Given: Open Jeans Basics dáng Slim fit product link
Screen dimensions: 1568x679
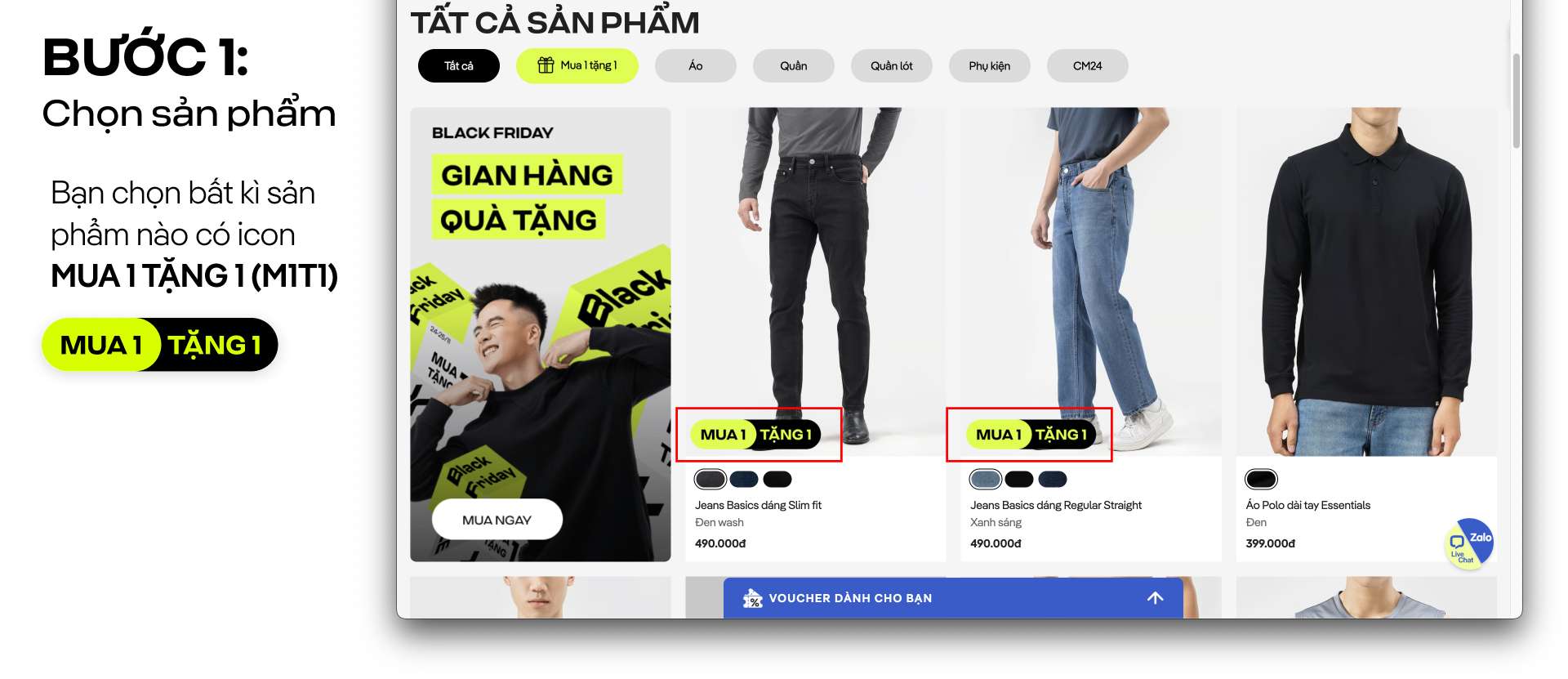Looking at the screenshot, I should pos(759,505).
